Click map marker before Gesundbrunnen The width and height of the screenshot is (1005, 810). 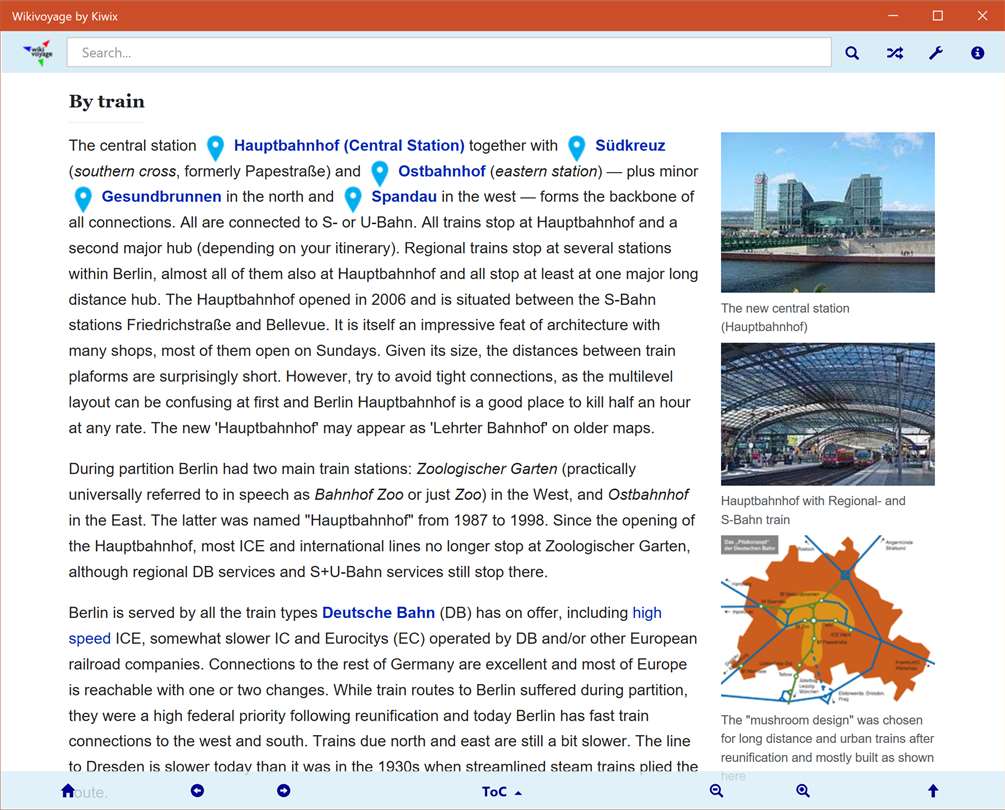pyautogui.click(x=83, y=199)
